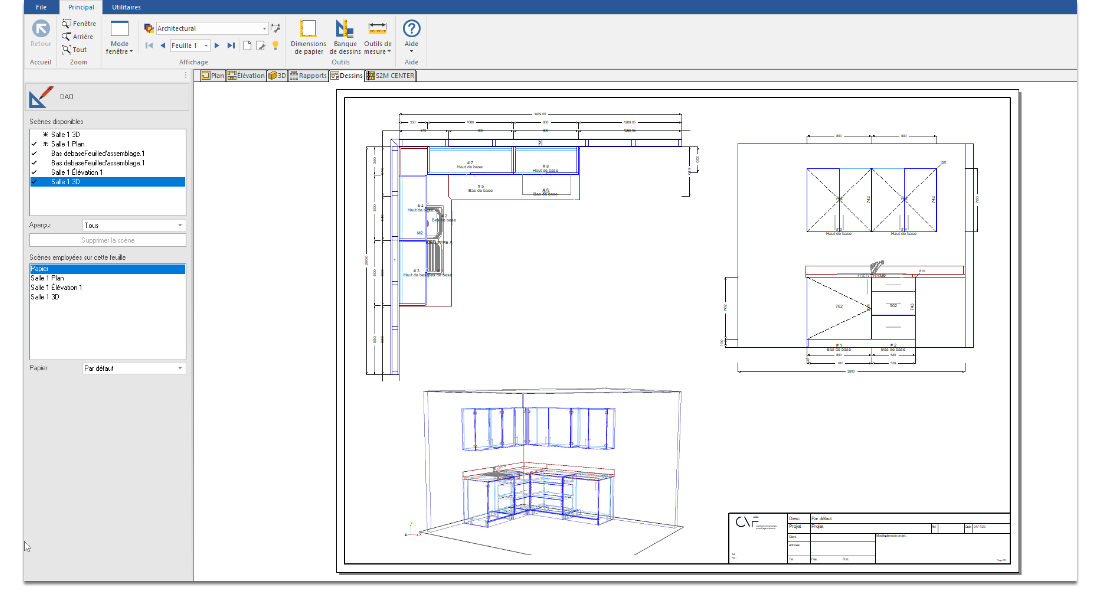Open the Architectural style combo box

coord(212,28)
